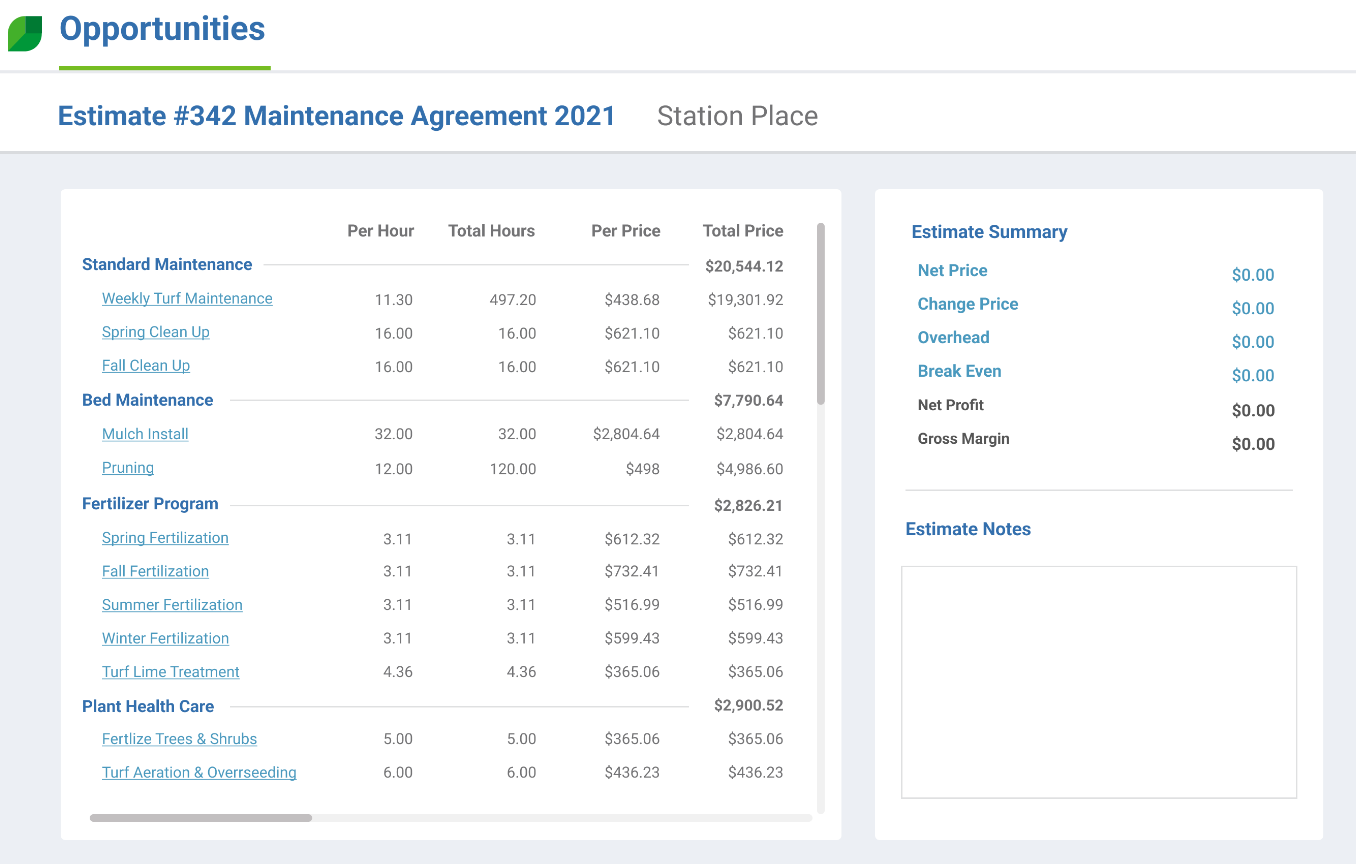Image resolution: width=1356 pixels, height=864 pixels.
Task: Click the 11.30 per hour value
Action: [x=394, y=300]
